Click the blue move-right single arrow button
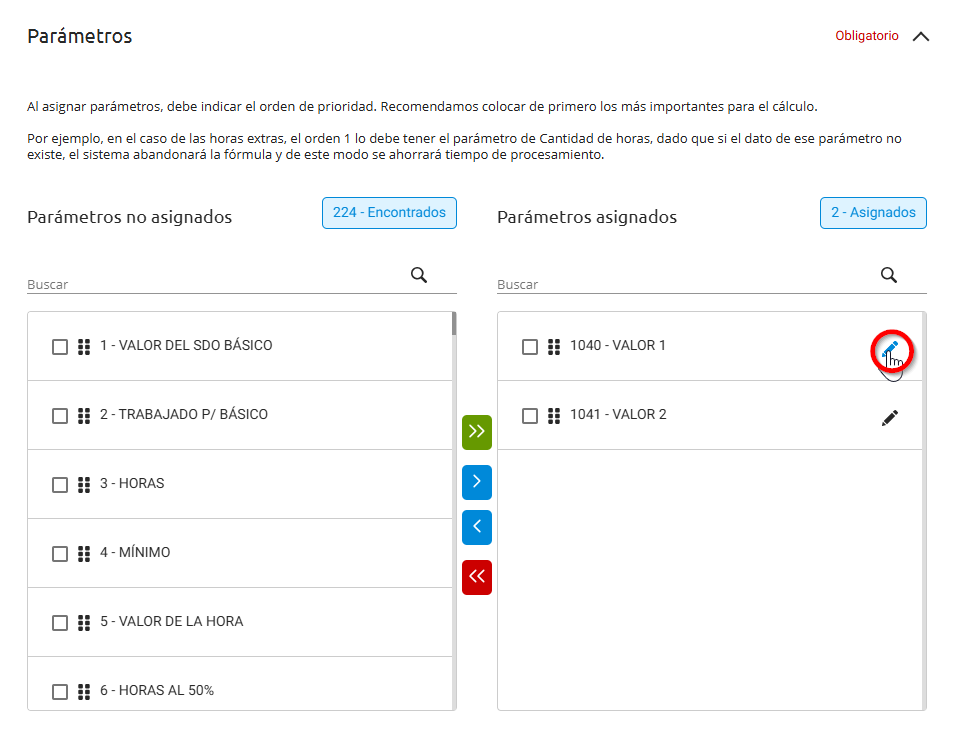The width and height of the screenshot is (954, 734). (476, 482)
